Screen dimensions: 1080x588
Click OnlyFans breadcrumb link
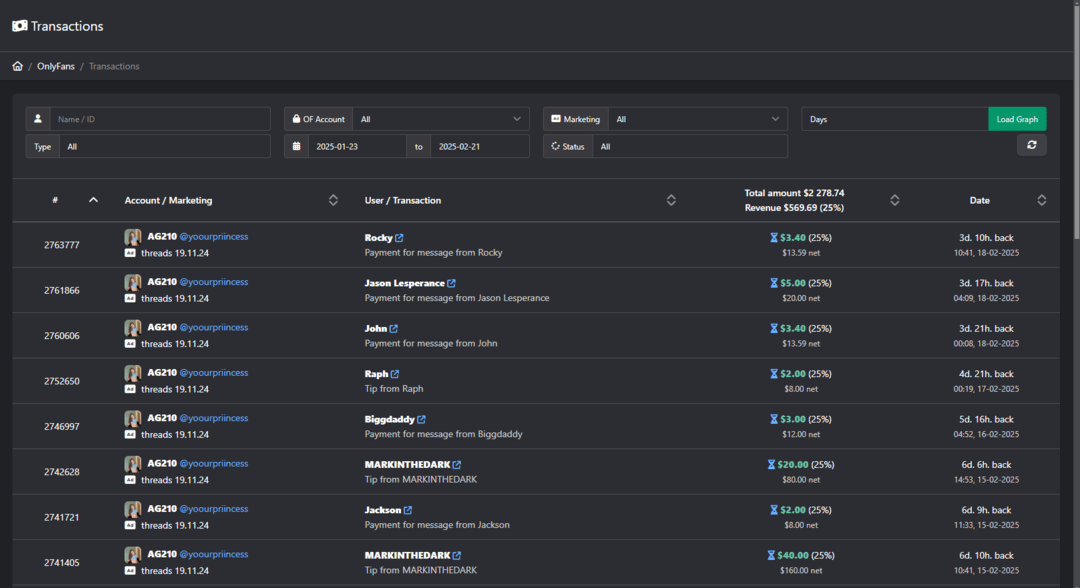tap(56, 66)
